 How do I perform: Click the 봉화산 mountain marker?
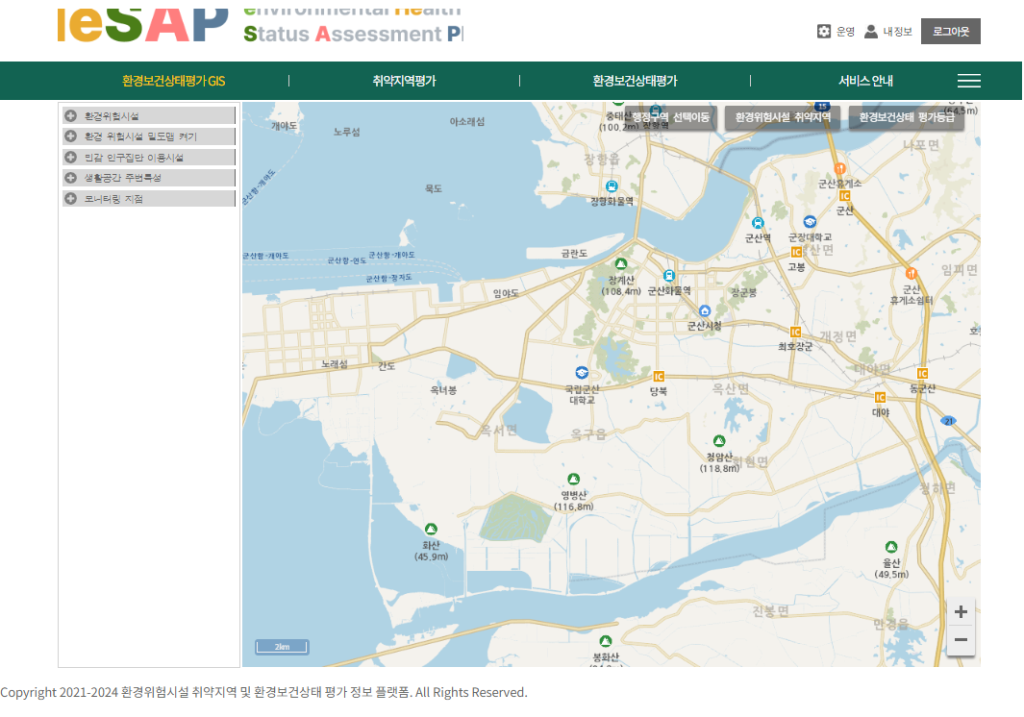pyautogui.click(x=605, y=641)
